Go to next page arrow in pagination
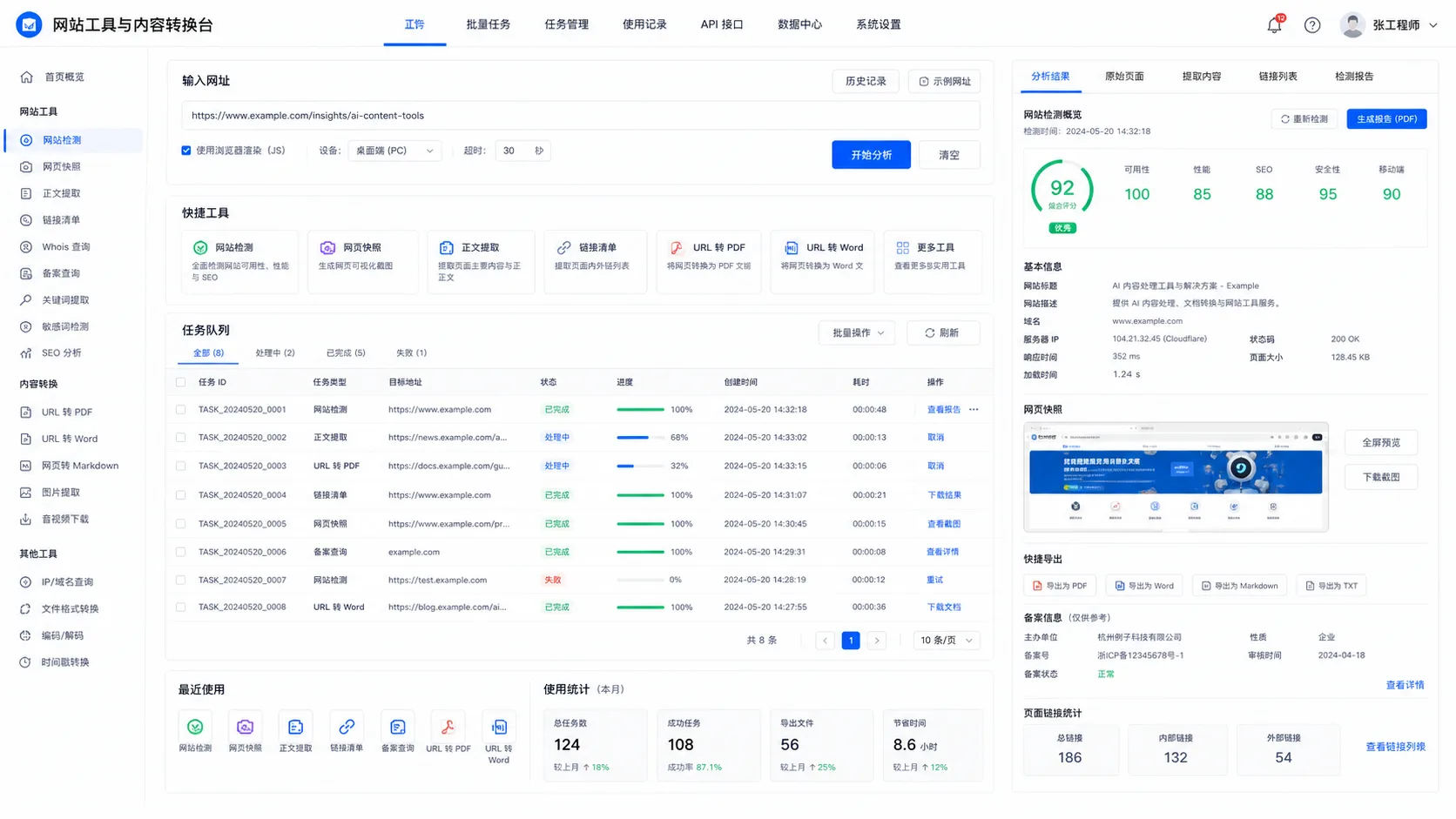Image resolution: width=1456 pixels, height=819 pixels. (877, 641)
